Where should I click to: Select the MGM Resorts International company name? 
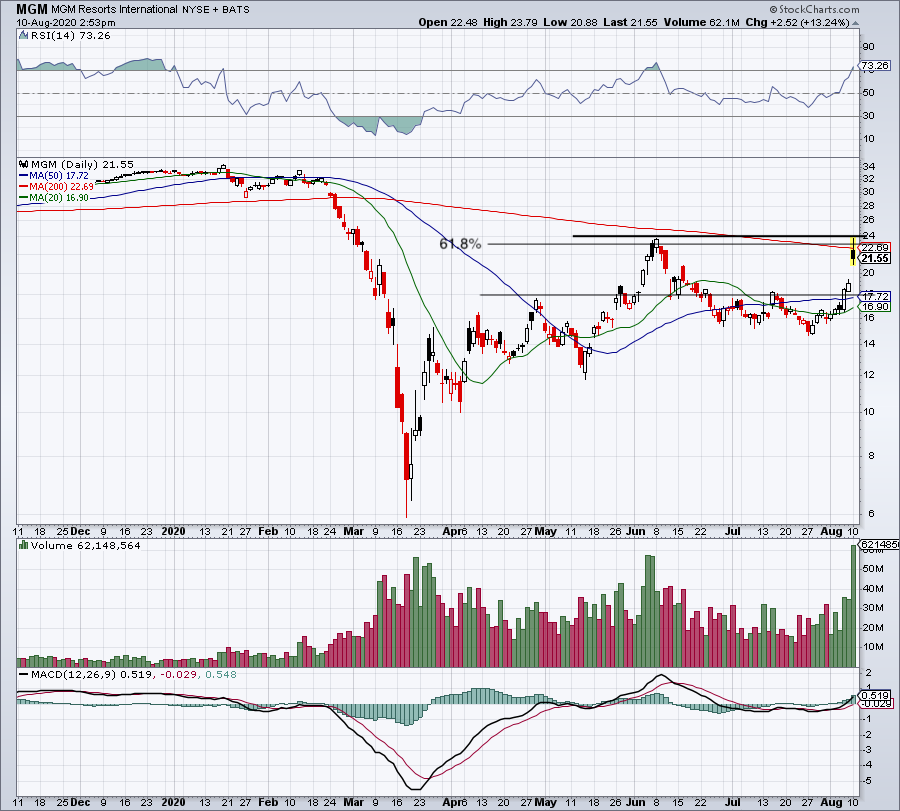115,9
